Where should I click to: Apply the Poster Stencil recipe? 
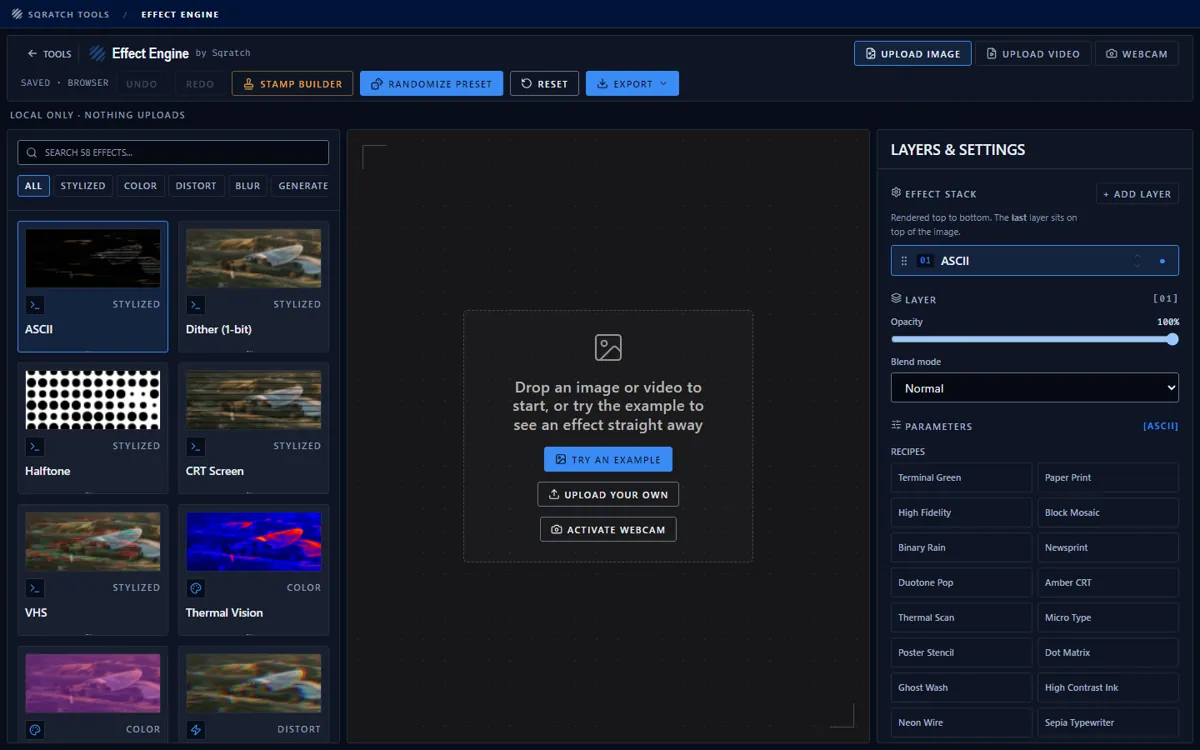[x=961, y=653]
